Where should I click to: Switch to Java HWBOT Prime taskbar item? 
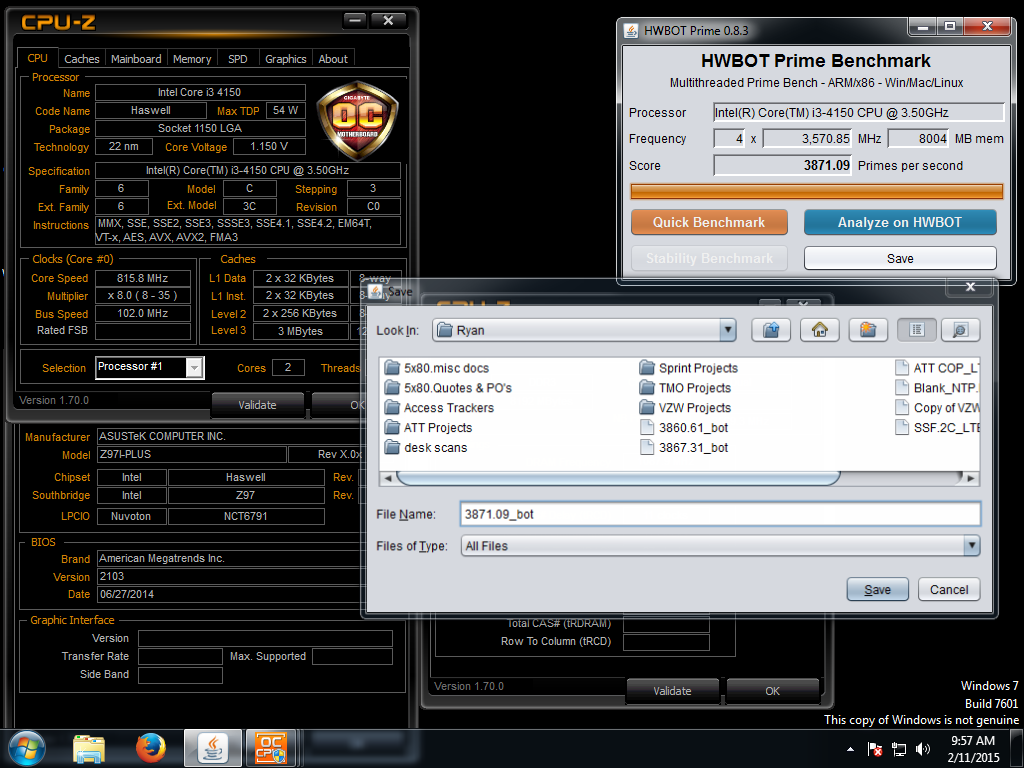[x=212, y=748]
